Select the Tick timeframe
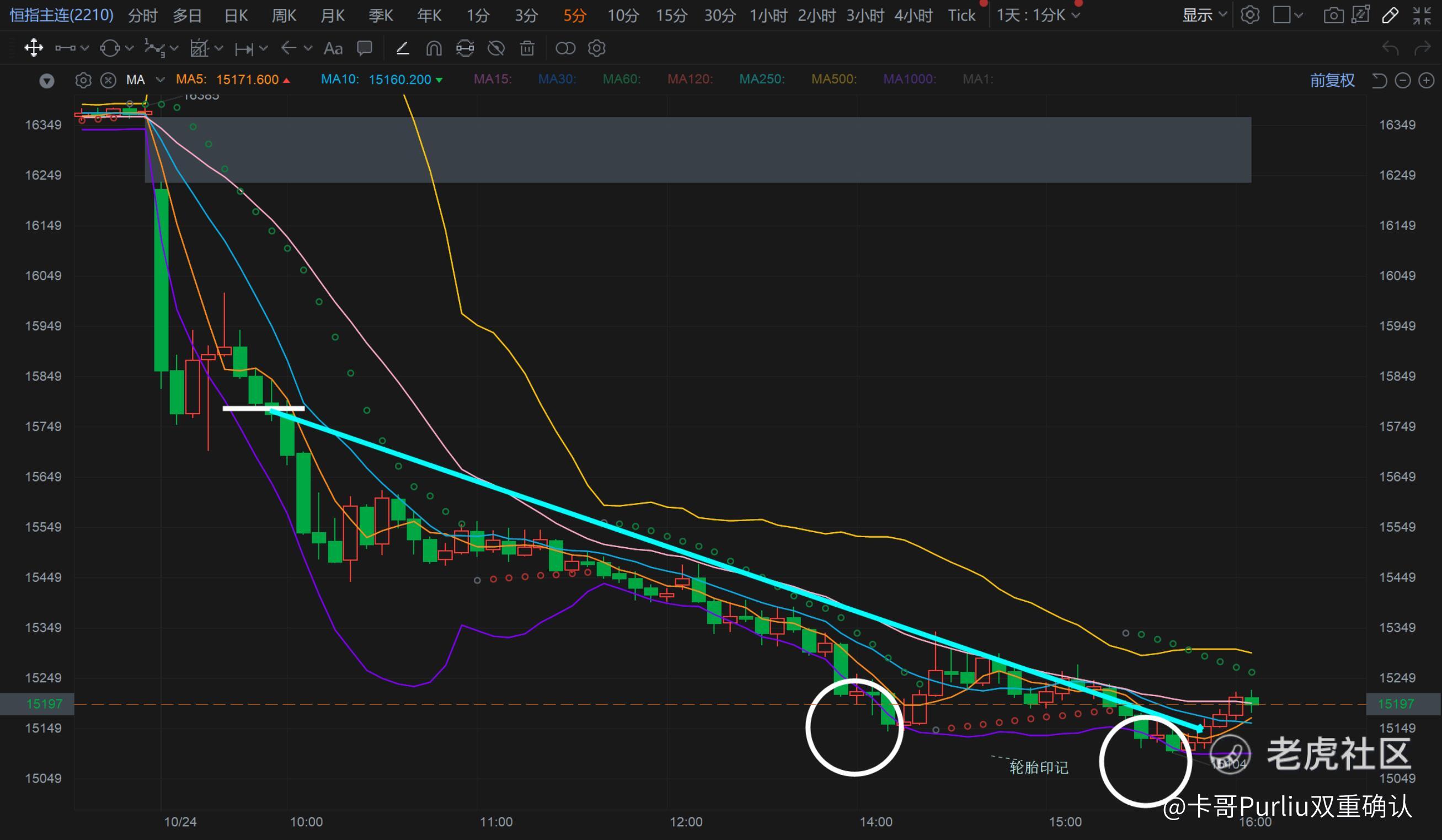 962,15
